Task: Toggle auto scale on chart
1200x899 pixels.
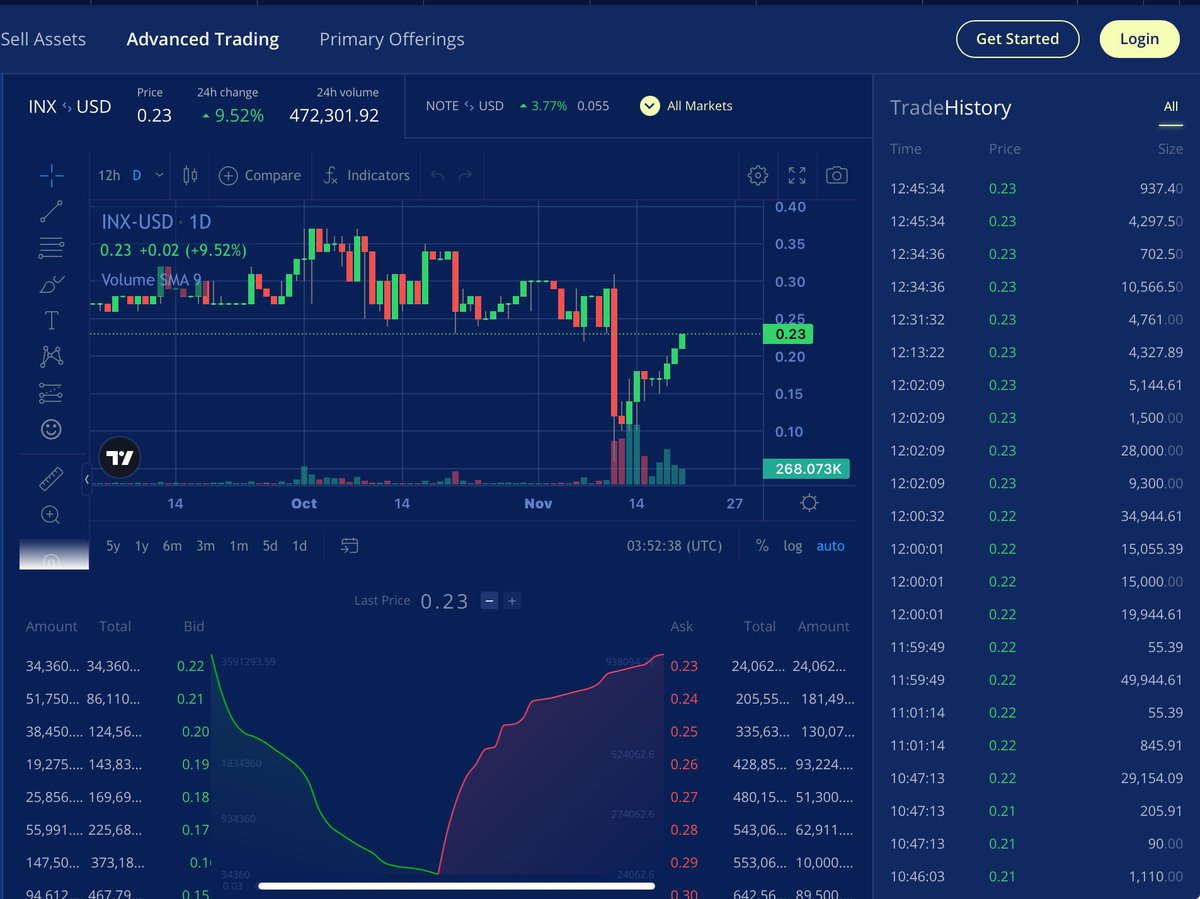Action: tap(831, 546)
